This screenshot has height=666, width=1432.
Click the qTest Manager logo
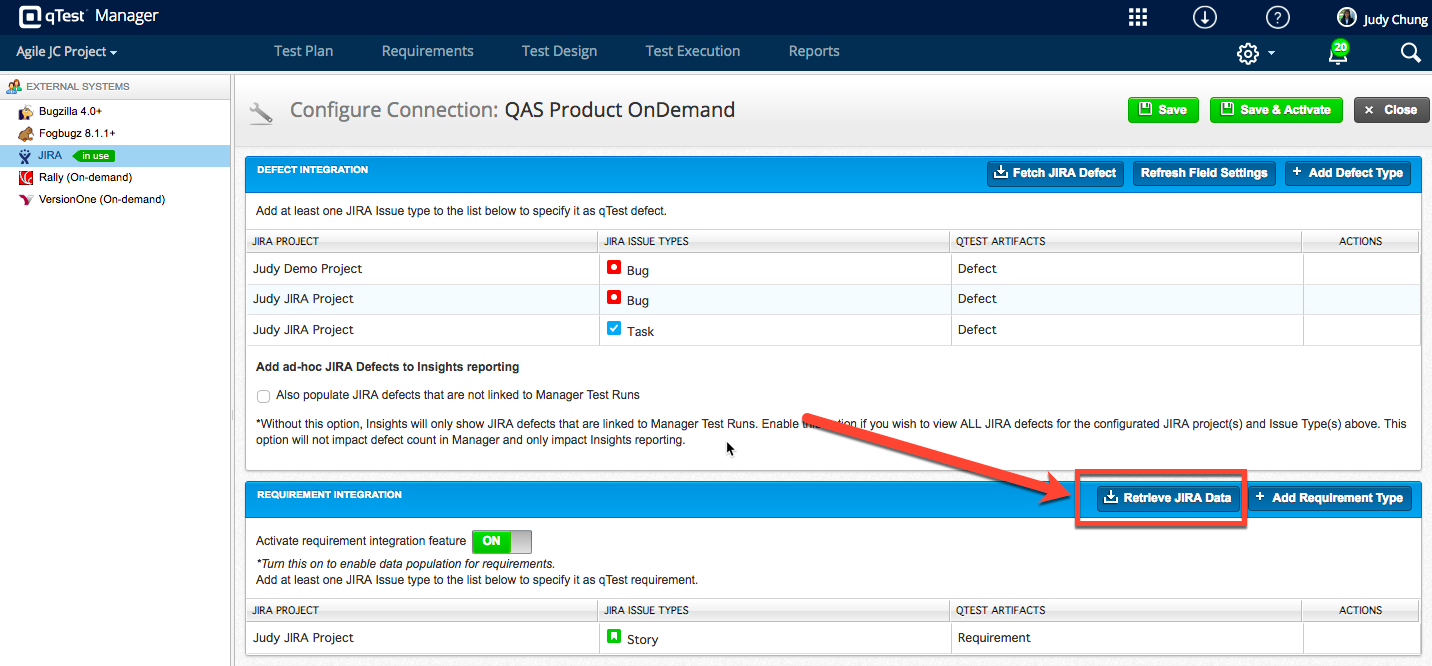(88, 16)
